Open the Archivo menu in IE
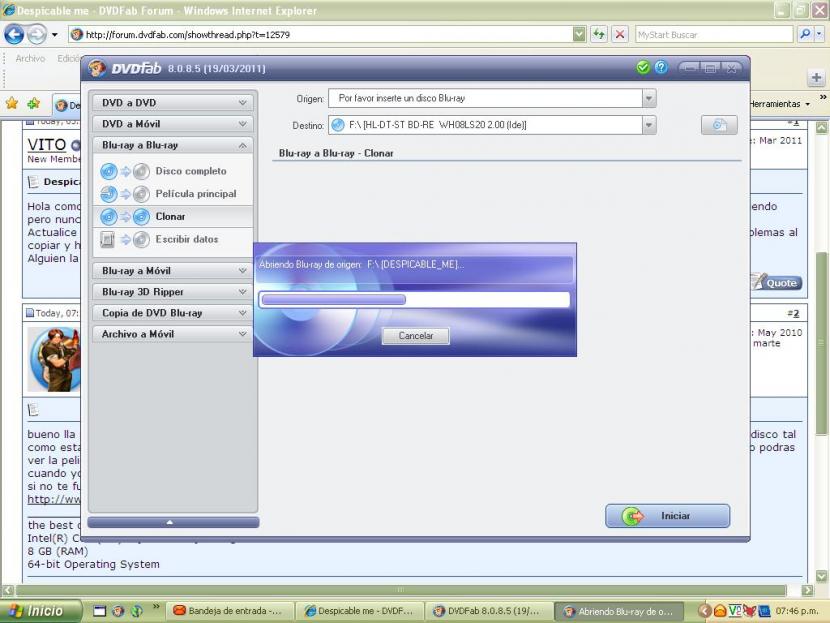Screen dimensions: 830x623 (30, 58)
